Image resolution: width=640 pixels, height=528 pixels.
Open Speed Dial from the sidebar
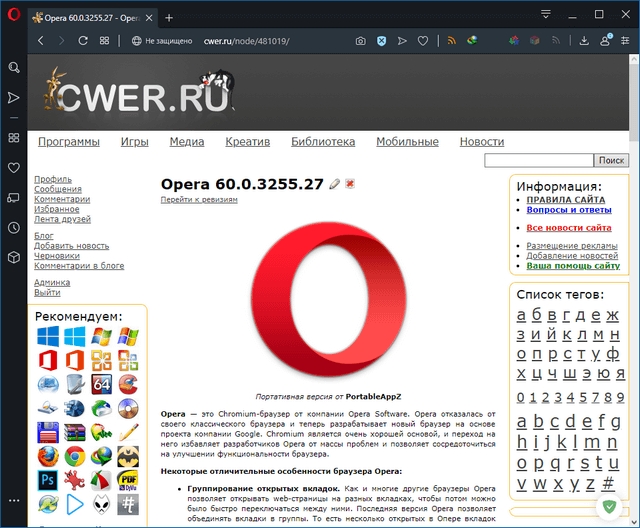click(14, 137)
